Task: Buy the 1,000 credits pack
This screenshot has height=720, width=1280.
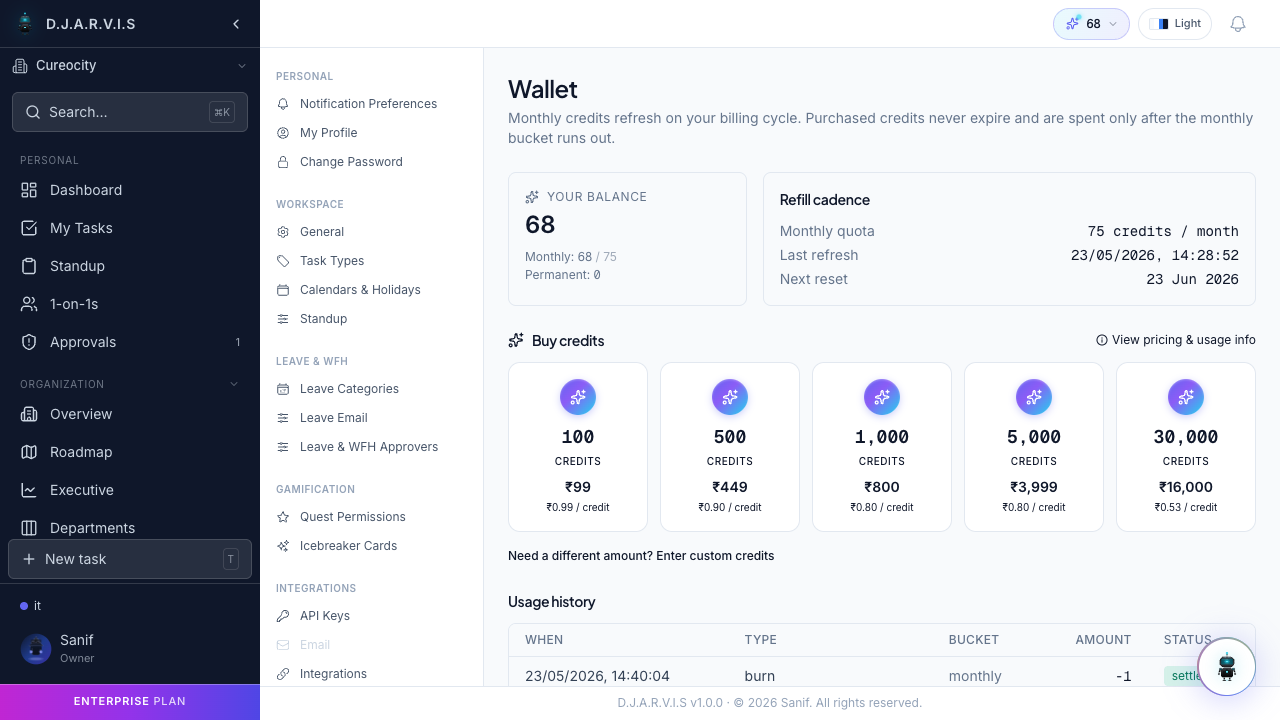Action: 882,447
